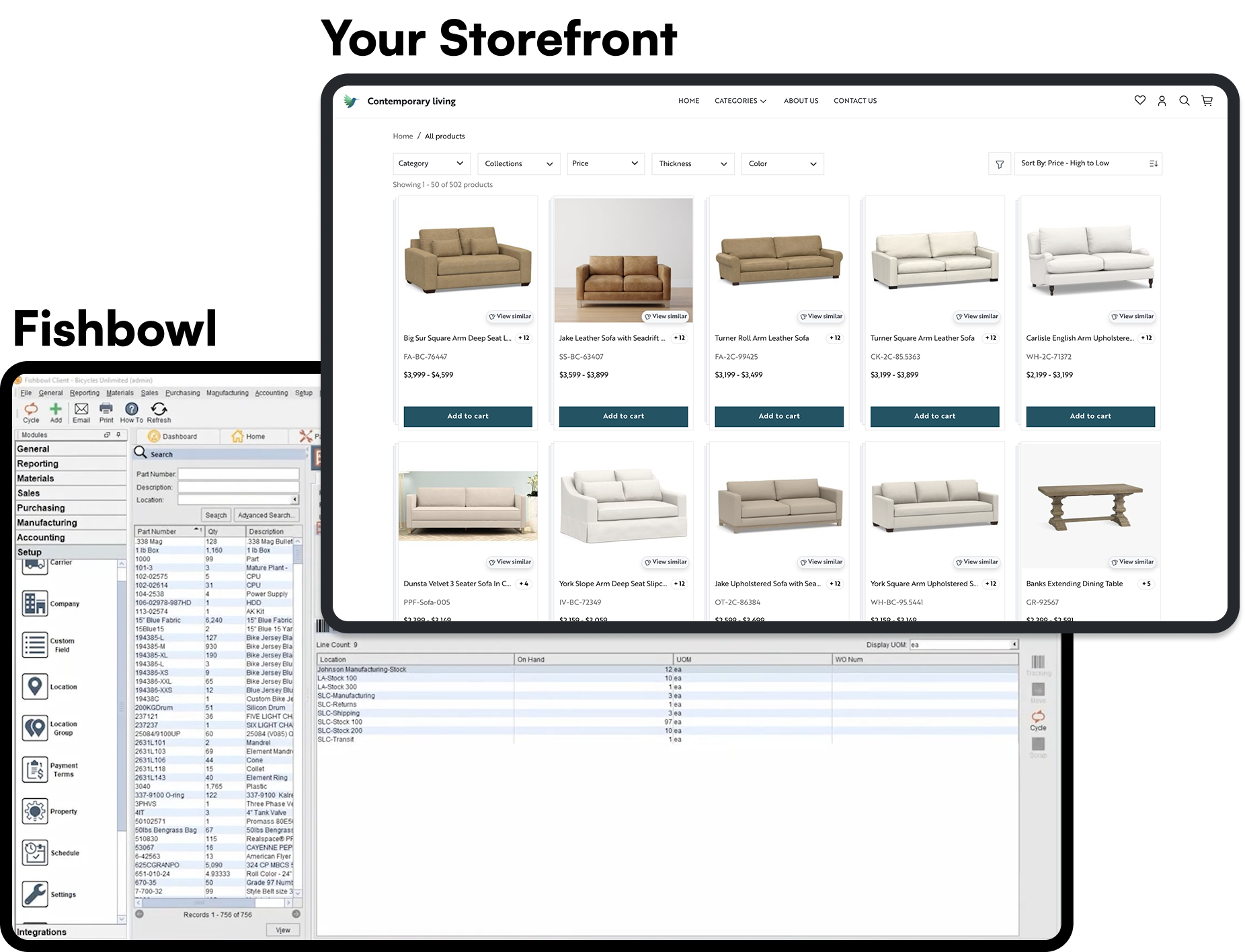Add Big Sur Square Arm sofa to cart

[x=468, y=416]
